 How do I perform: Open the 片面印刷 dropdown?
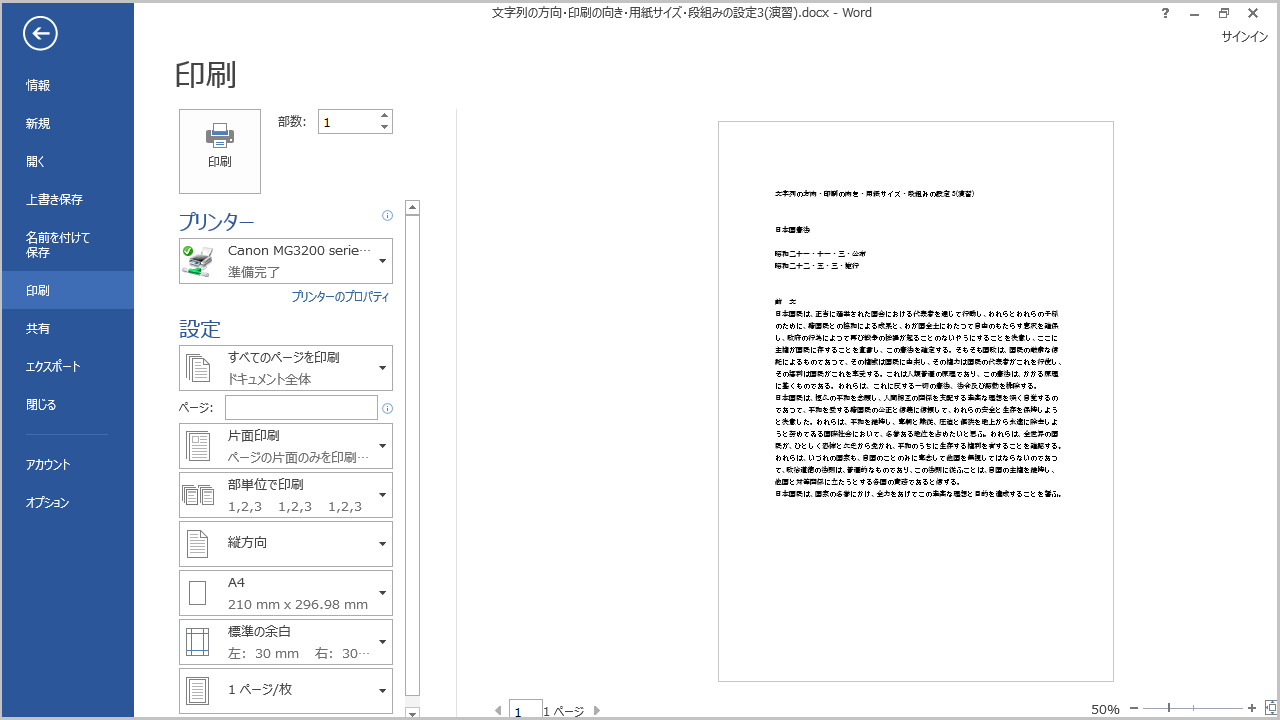[x=286, y=446]
